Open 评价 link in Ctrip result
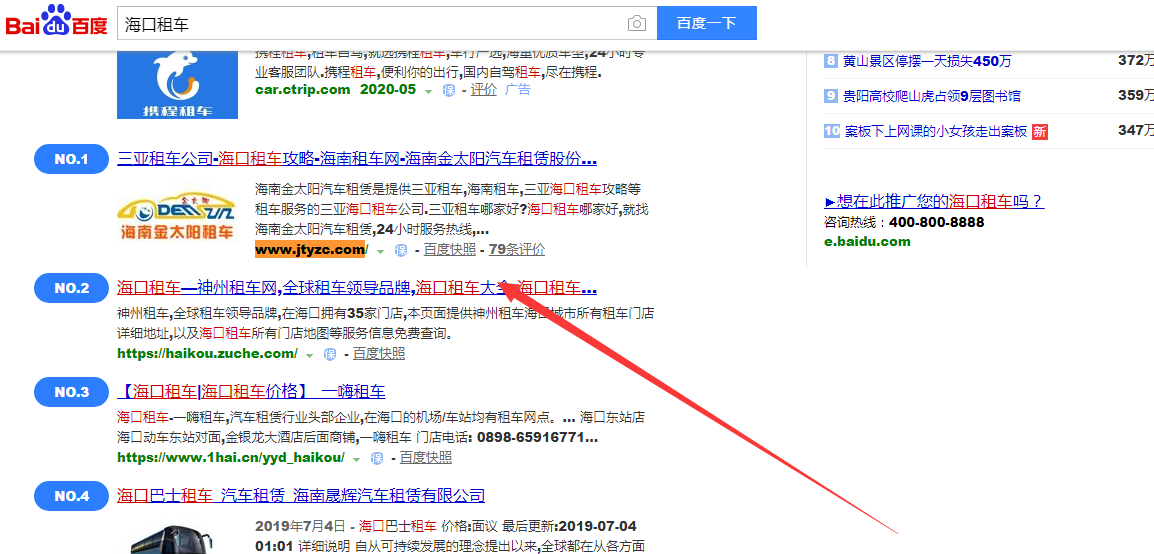The image size is (1154, 554). pos(484,90)
